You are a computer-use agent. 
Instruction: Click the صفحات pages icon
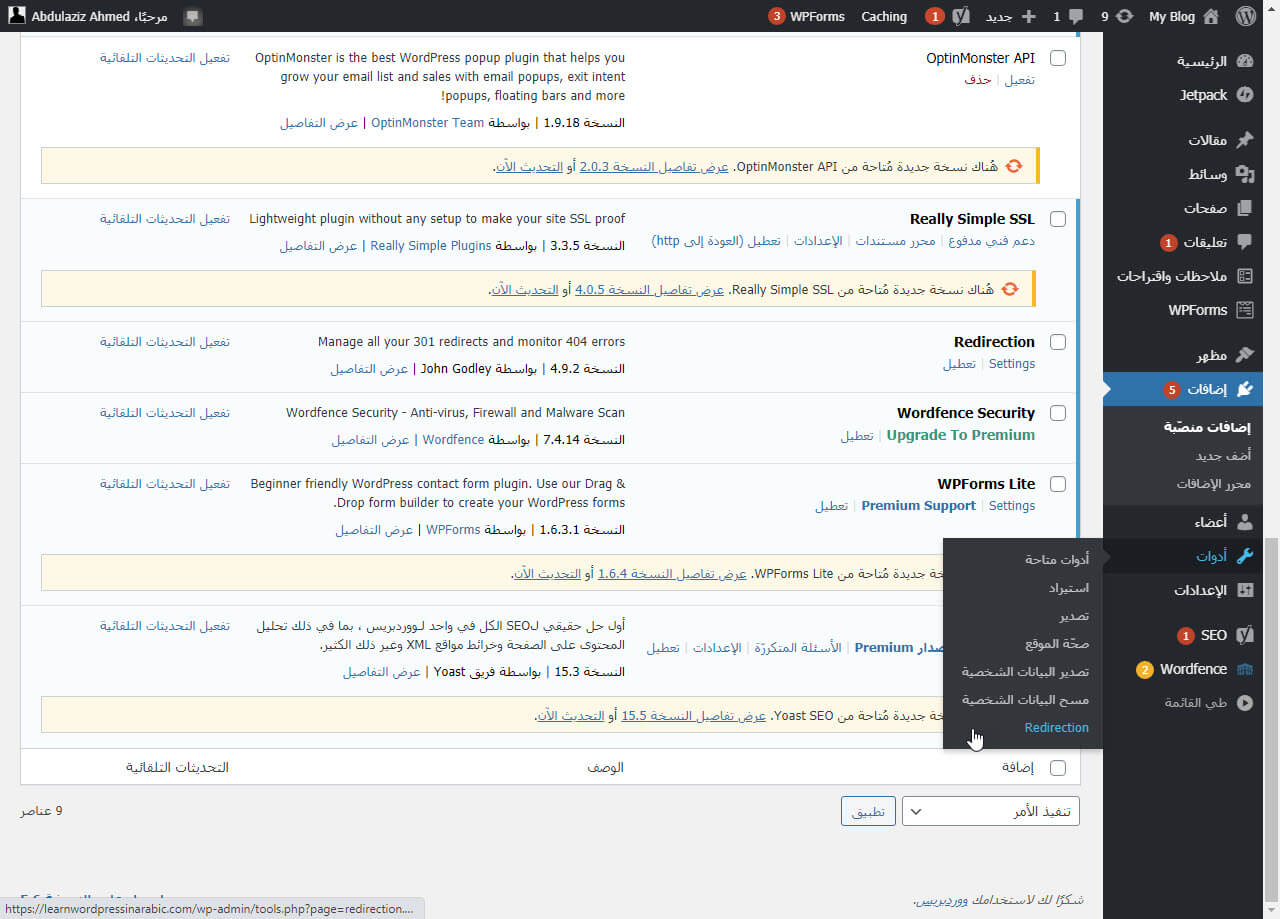tap(1245, 208)
